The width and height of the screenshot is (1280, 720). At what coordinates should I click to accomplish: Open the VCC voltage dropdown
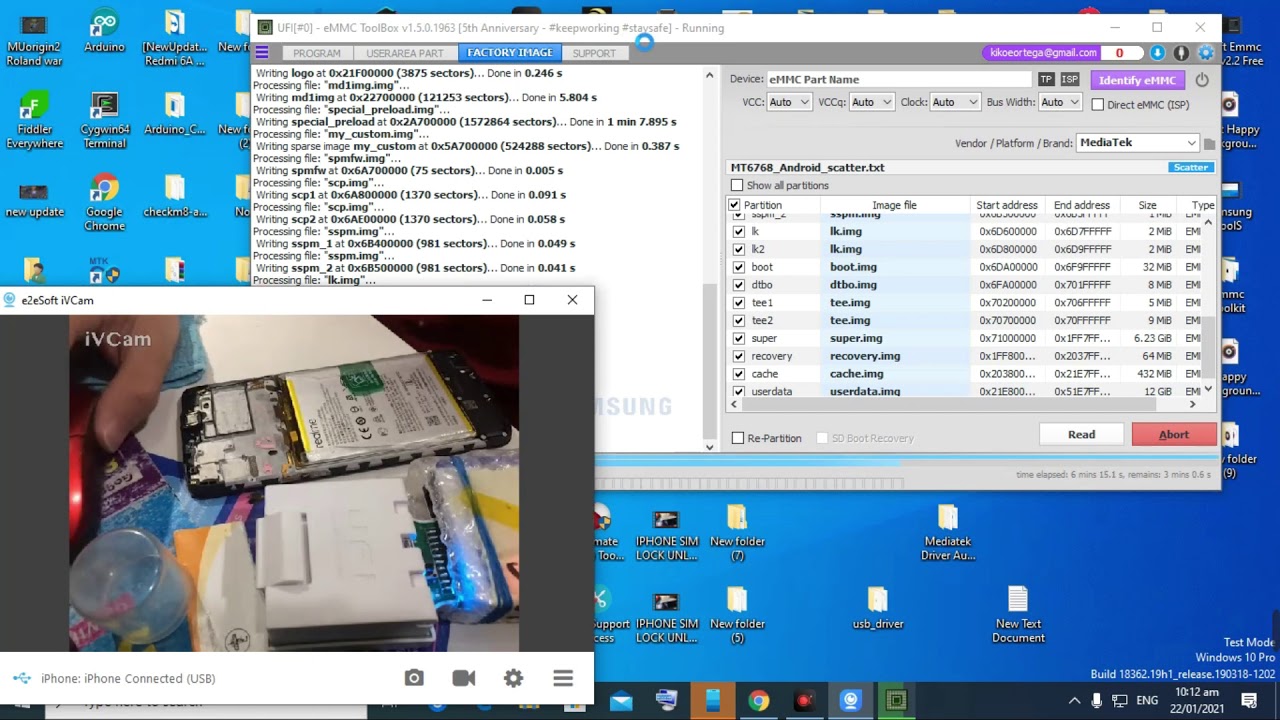click(x=789, y=102)
